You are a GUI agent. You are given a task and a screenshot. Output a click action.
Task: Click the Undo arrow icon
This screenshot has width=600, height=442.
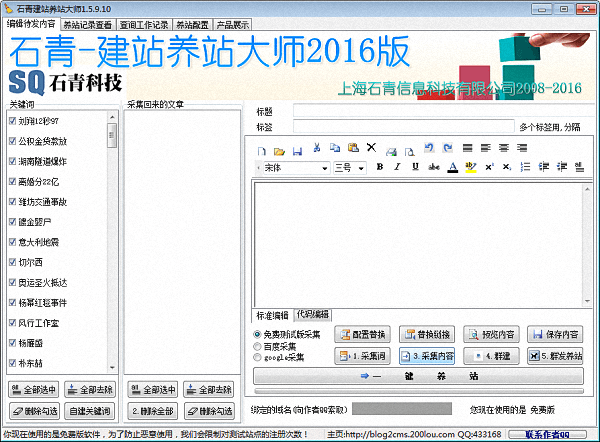pos(428,149)
